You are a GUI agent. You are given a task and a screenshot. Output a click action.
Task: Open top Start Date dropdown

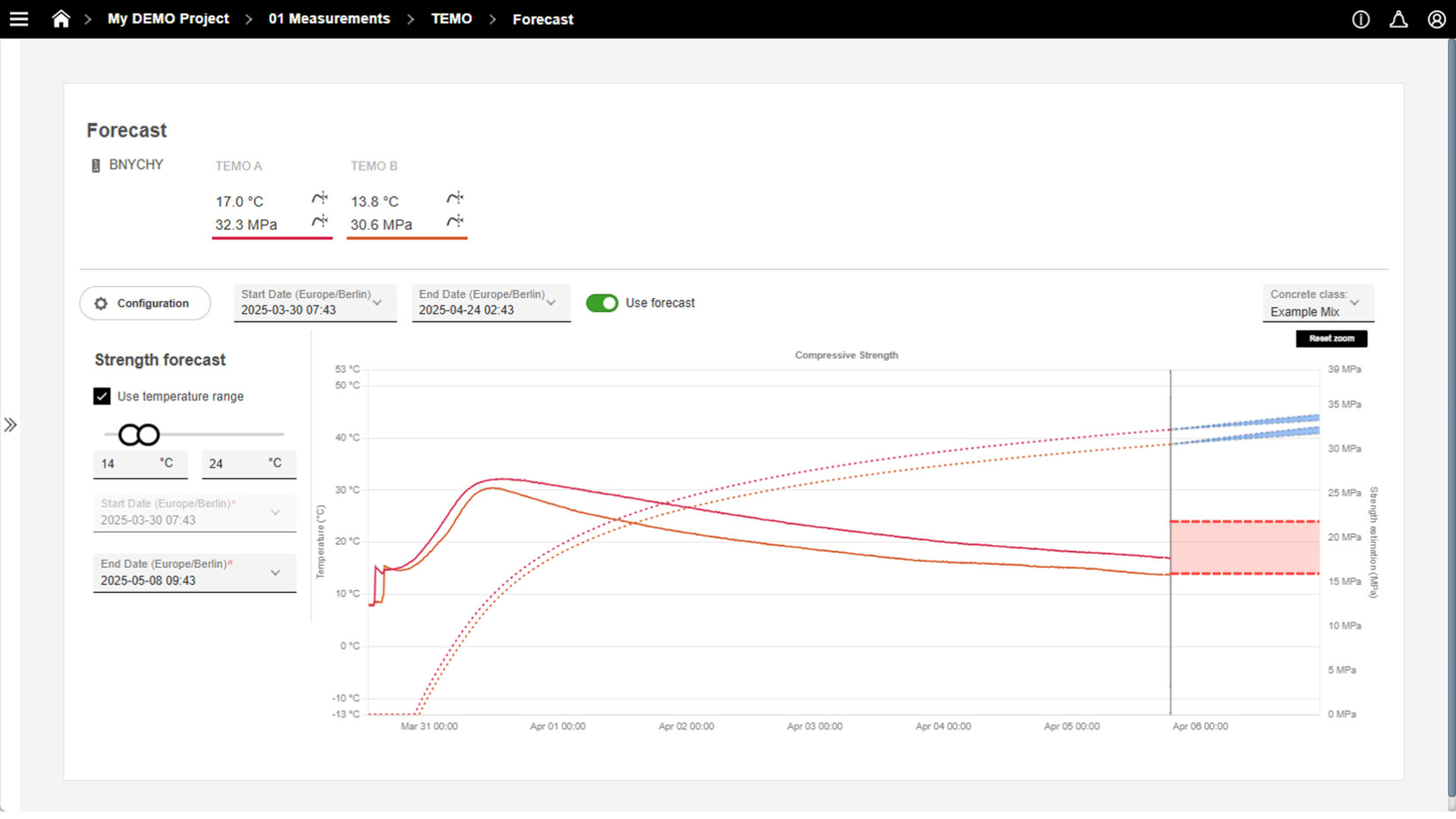(x=315, y=303)
